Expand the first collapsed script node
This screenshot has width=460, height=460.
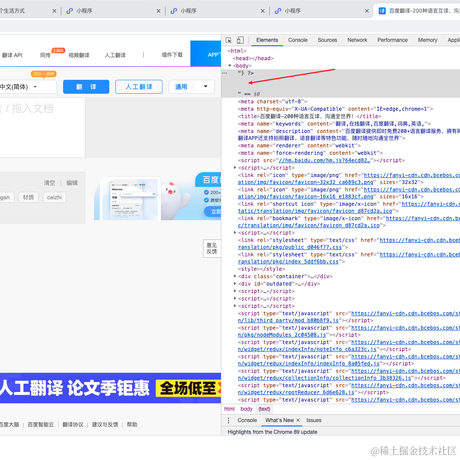(x=235, y=168)
